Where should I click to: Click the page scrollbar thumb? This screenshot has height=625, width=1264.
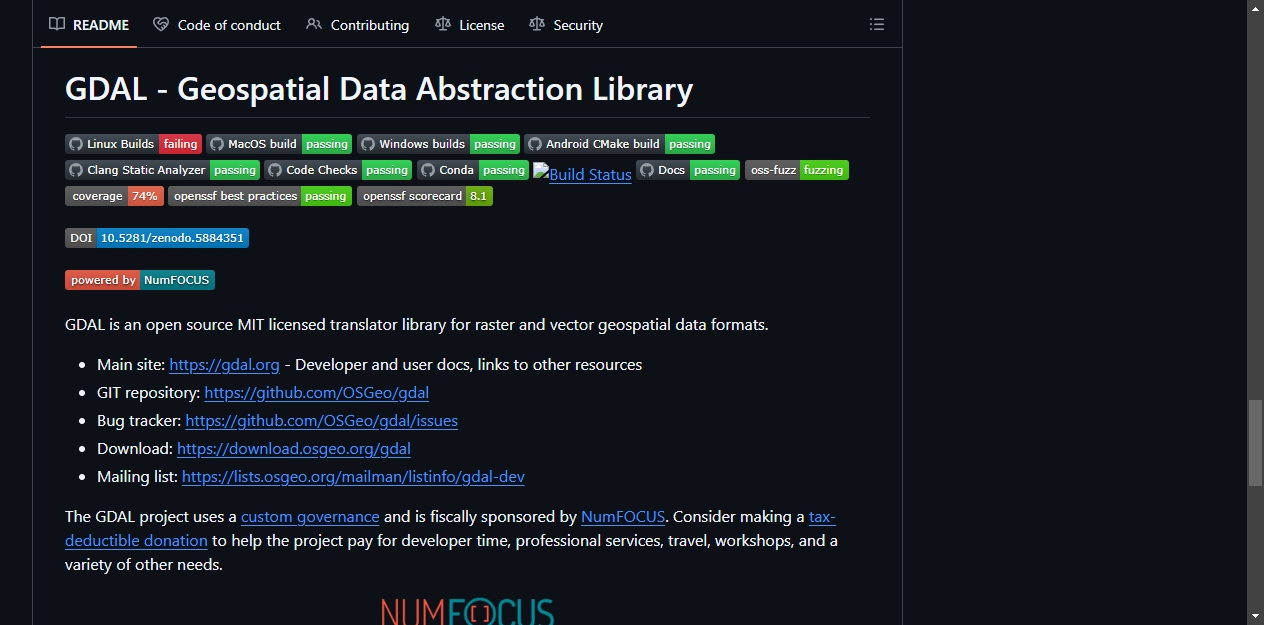click(x=1255, y=442)
